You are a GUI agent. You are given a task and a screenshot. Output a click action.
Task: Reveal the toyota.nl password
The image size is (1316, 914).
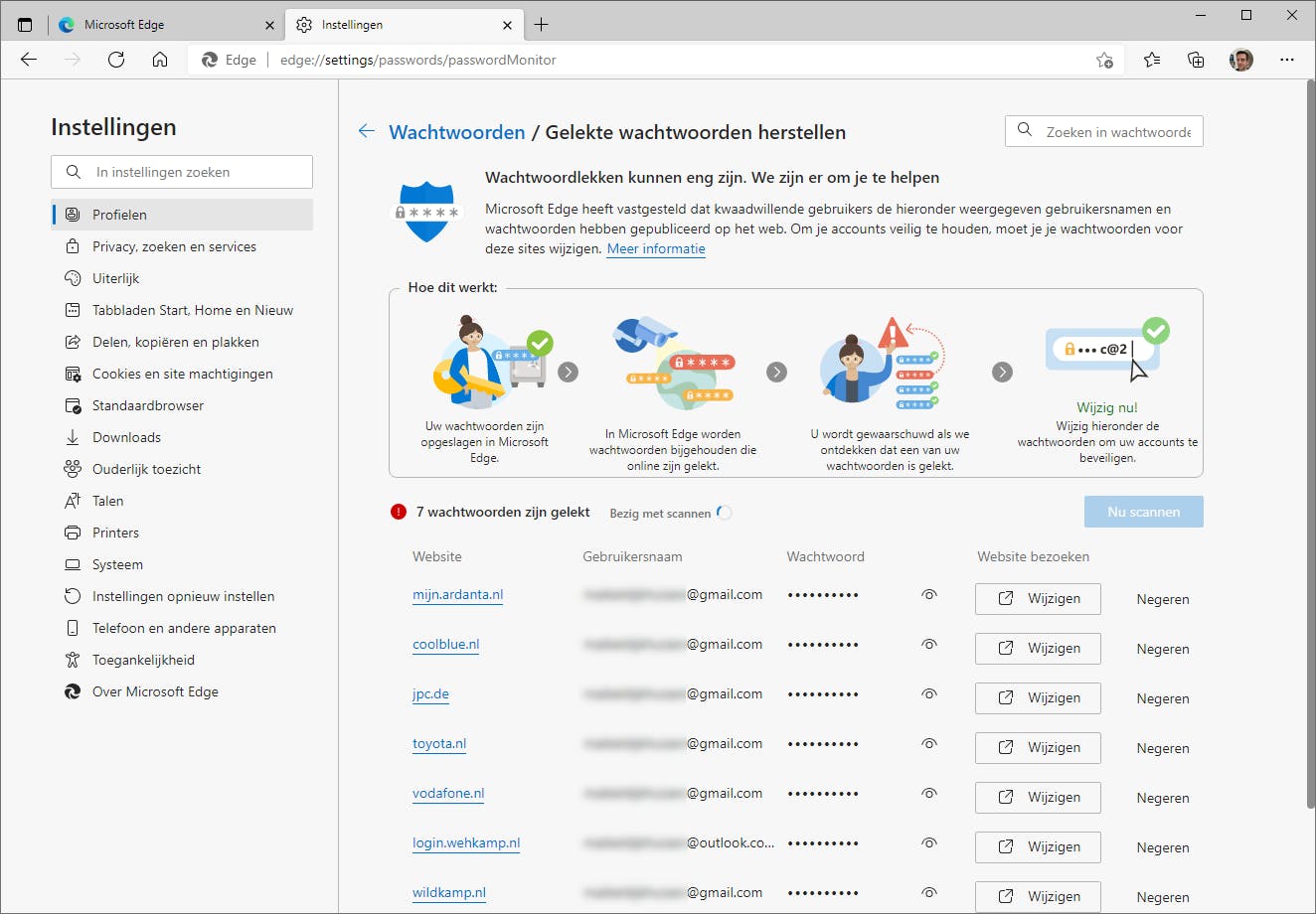(x=929, y=744)
